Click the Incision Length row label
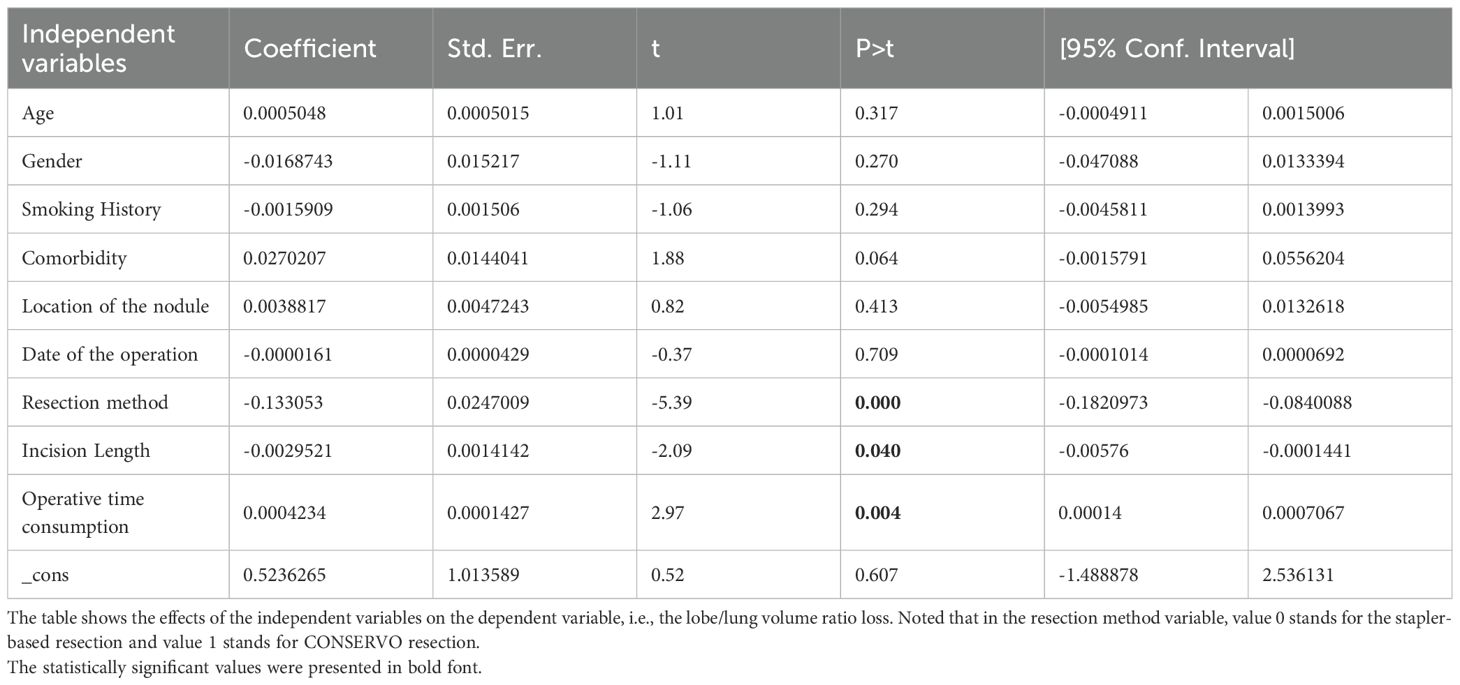 coord(86,450)
